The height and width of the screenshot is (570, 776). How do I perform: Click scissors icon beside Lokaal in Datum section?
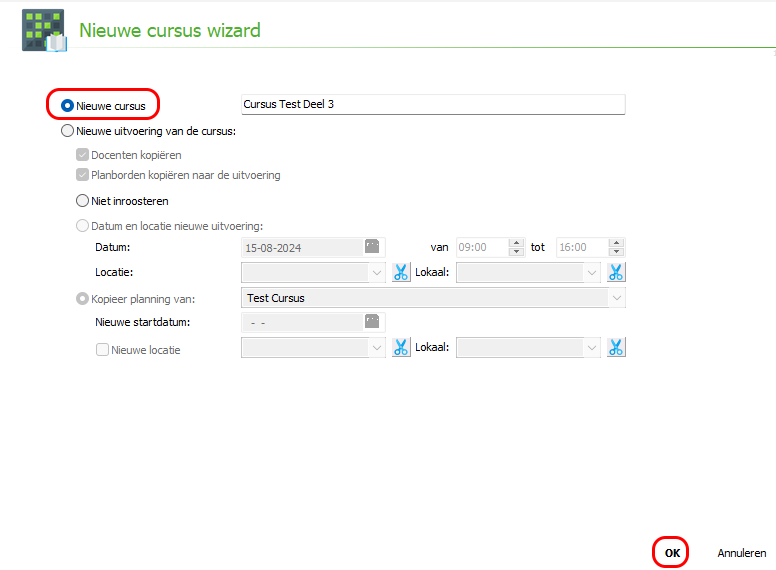(616, 272)
